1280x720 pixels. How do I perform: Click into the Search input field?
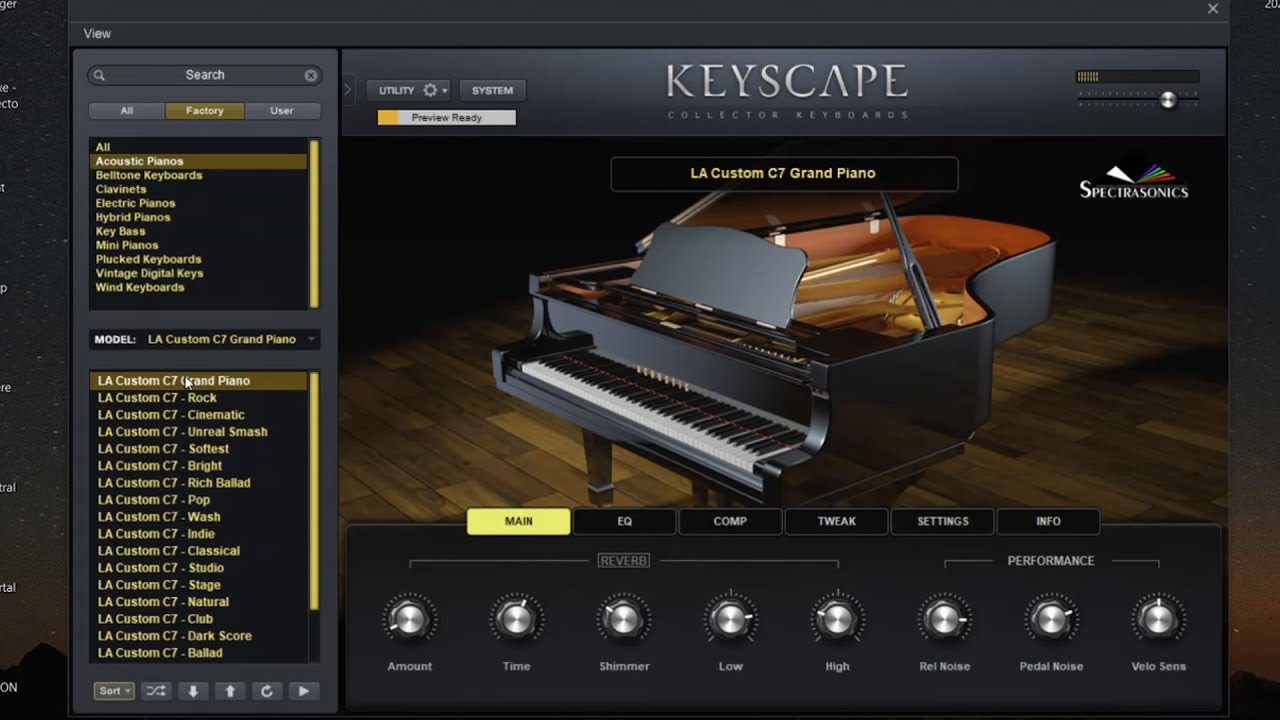click(204, 75)
